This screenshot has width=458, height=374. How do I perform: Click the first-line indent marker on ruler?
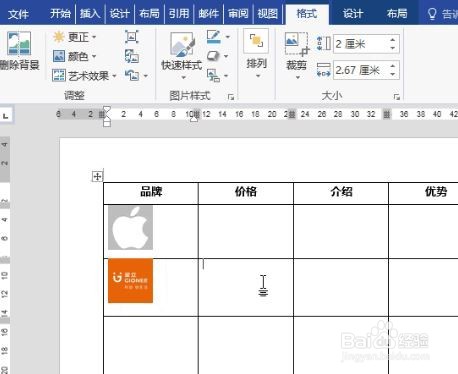click(107, 110)
